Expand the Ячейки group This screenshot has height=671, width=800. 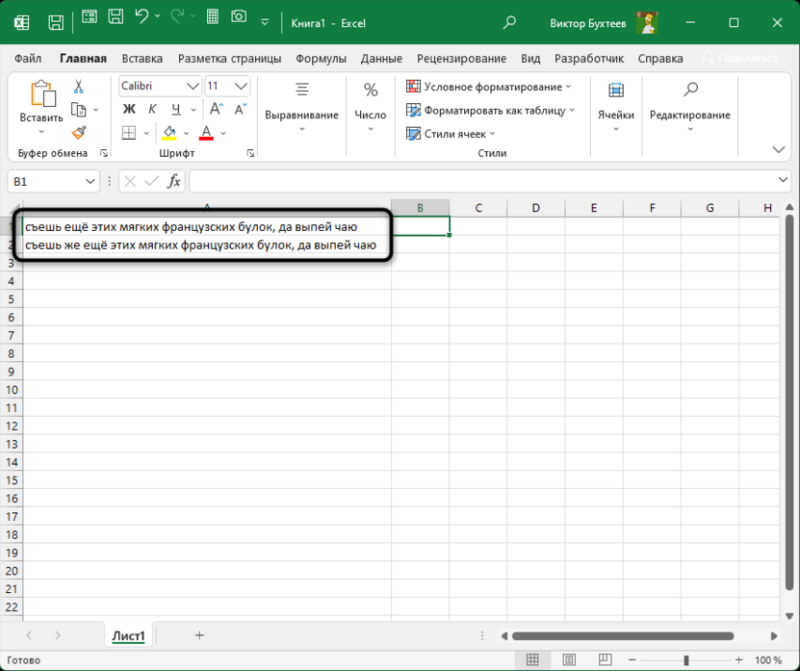[x=616, y=107]
